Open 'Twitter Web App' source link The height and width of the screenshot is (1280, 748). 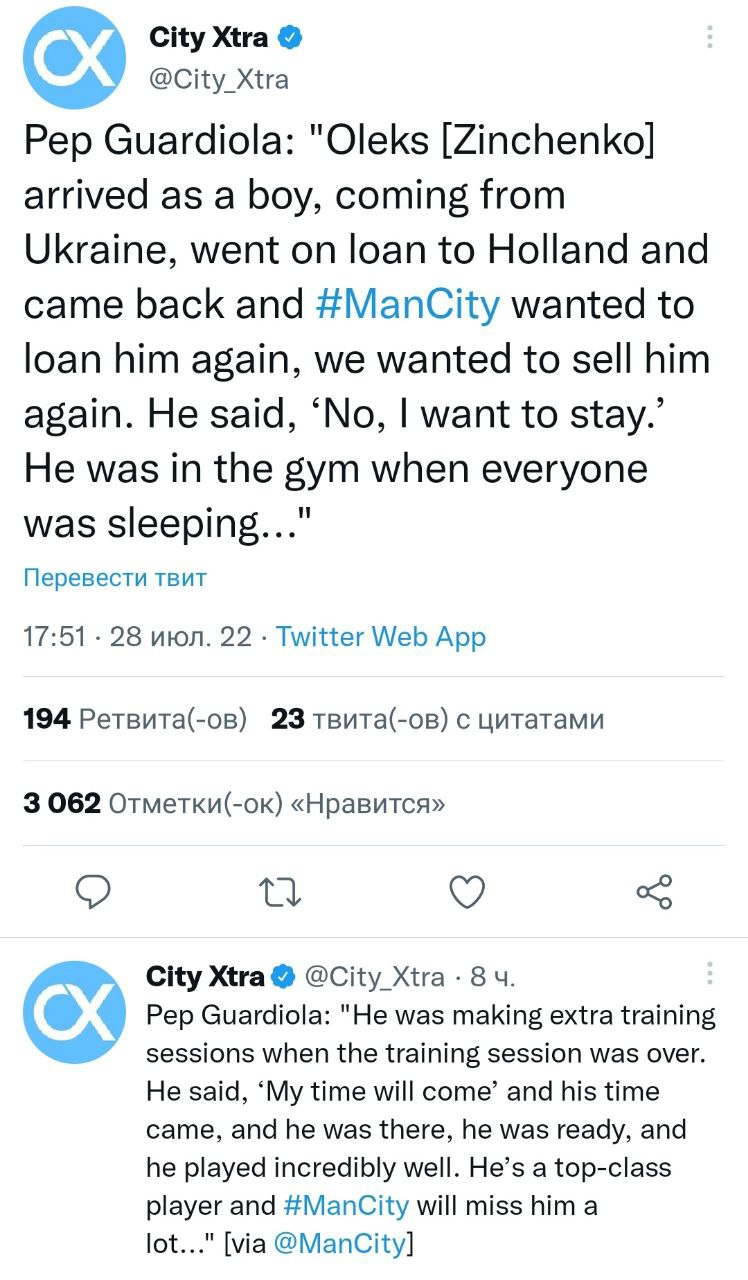[x=380, y=637]
